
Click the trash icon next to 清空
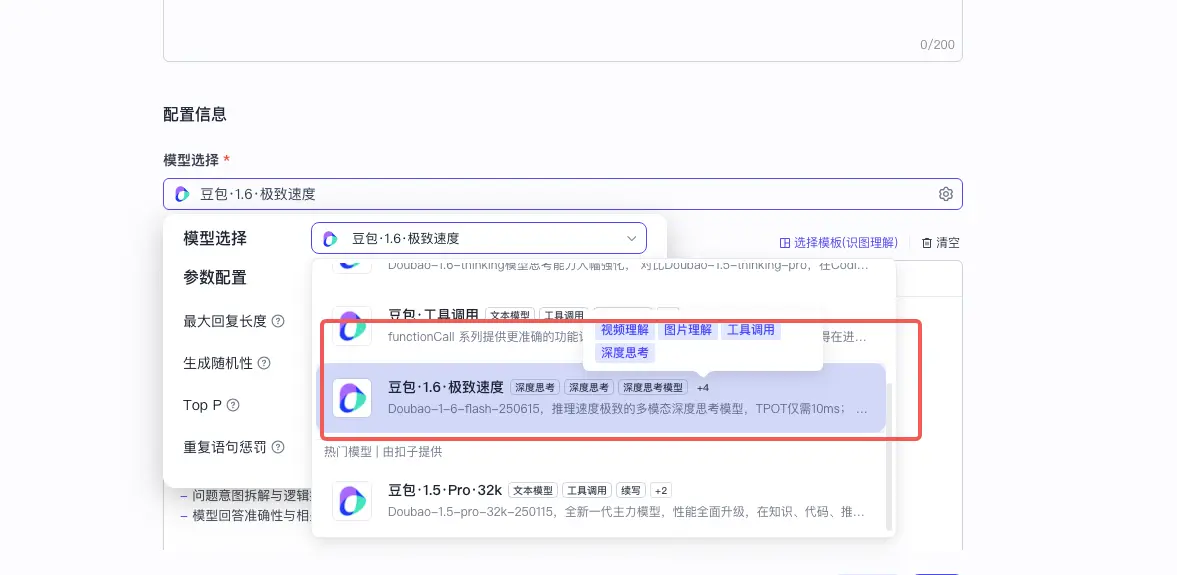coord(927,243)
